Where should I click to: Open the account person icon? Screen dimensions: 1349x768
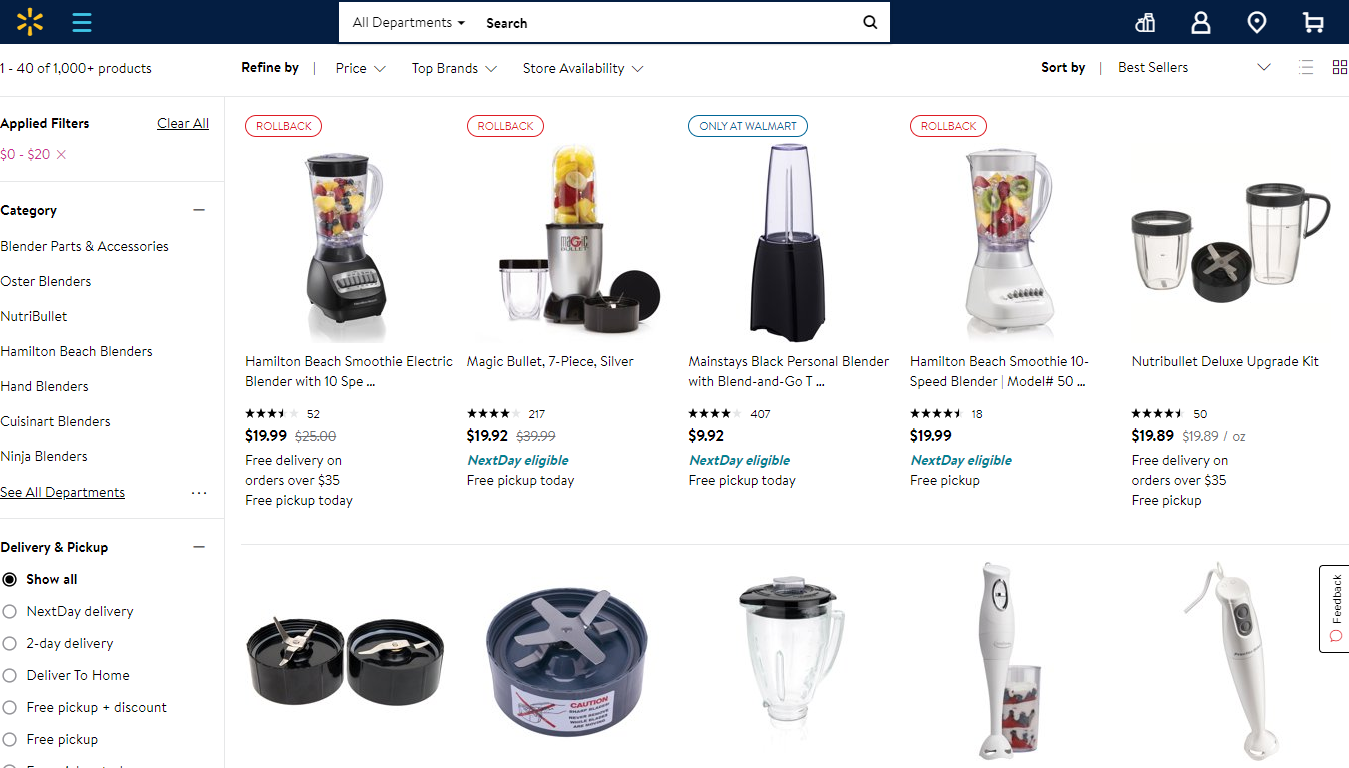point(1201,22)
